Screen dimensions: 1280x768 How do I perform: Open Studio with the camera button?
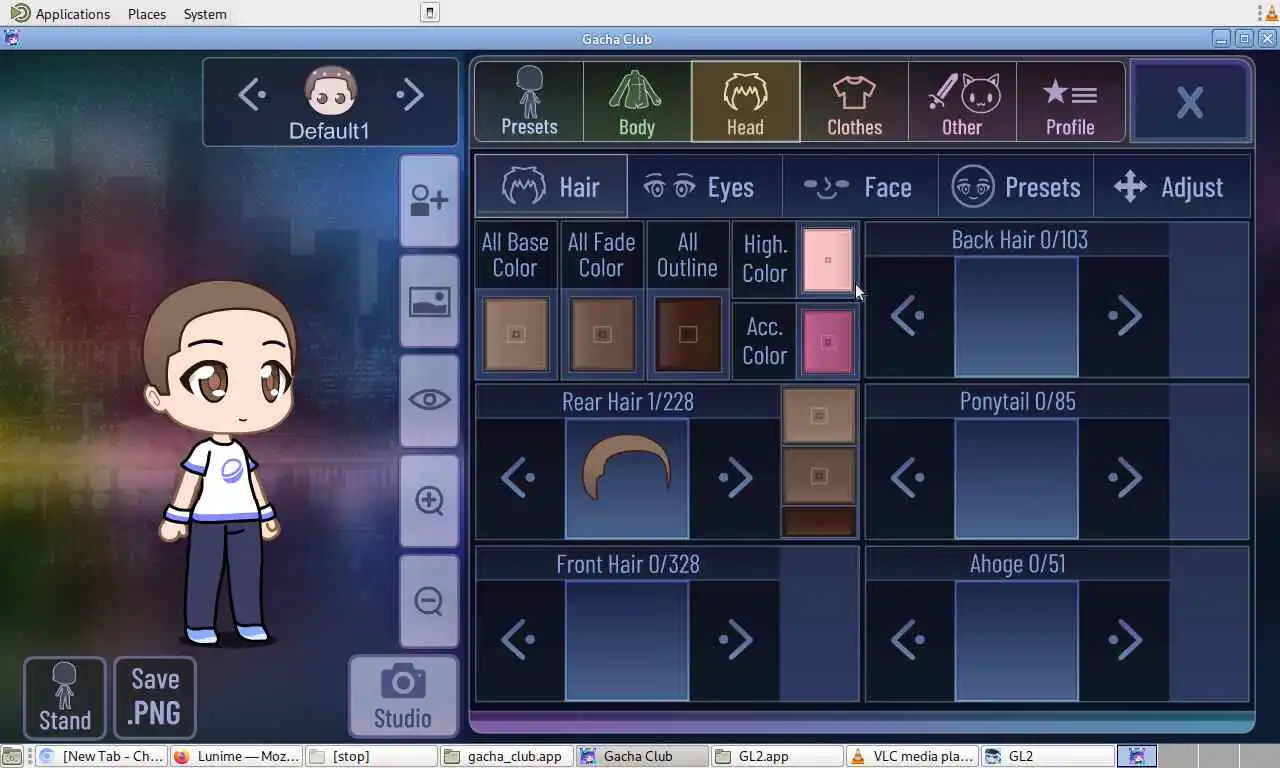coord(403,697)
